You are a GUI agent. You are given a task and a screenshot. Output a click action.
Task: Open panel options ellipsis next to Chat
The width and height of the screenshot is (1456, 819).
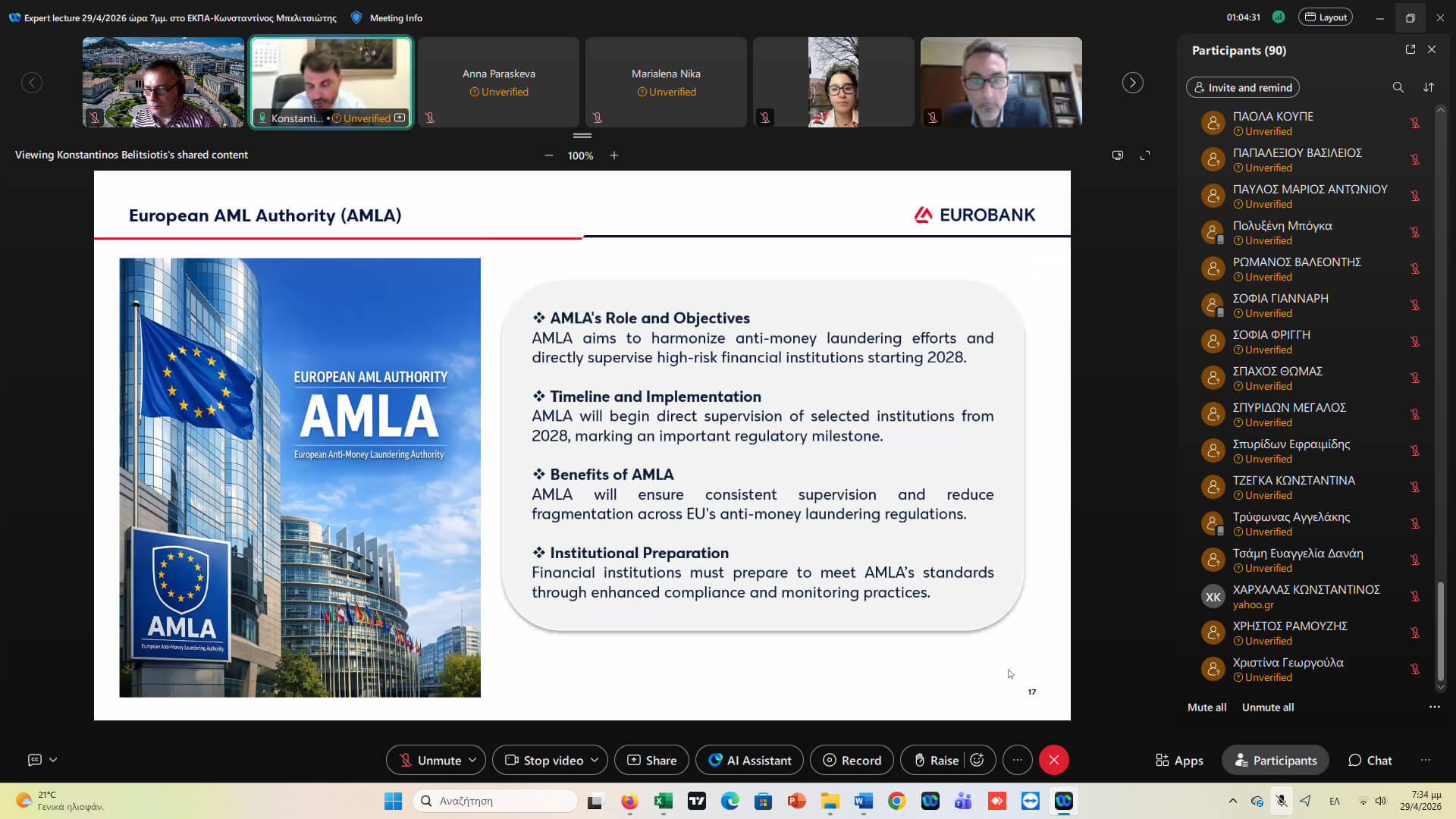pos(1426,760)
